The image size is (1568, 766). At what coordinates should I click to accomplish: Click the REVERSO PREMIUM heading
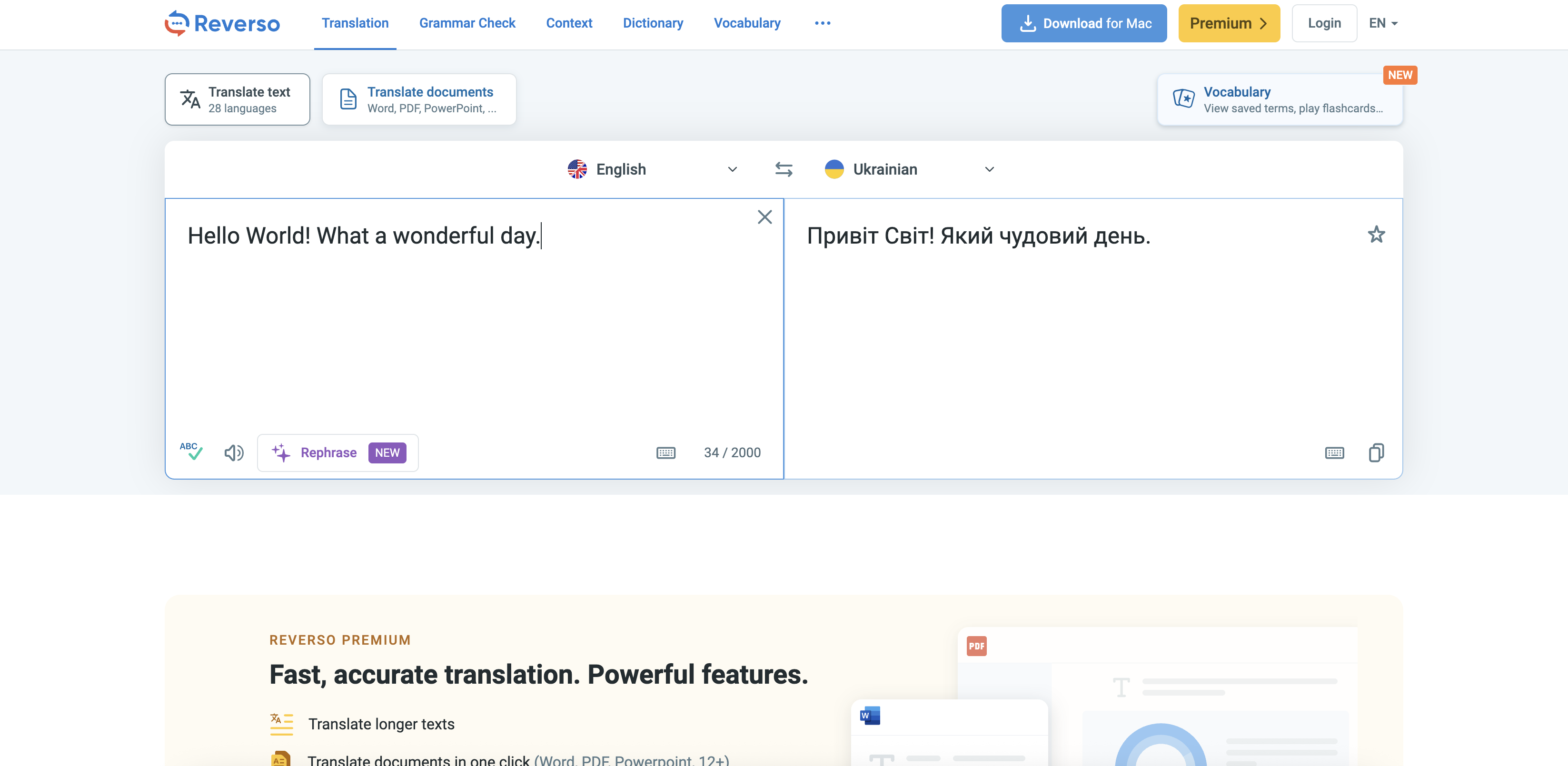pyautogui.click(x=340, y=640)
